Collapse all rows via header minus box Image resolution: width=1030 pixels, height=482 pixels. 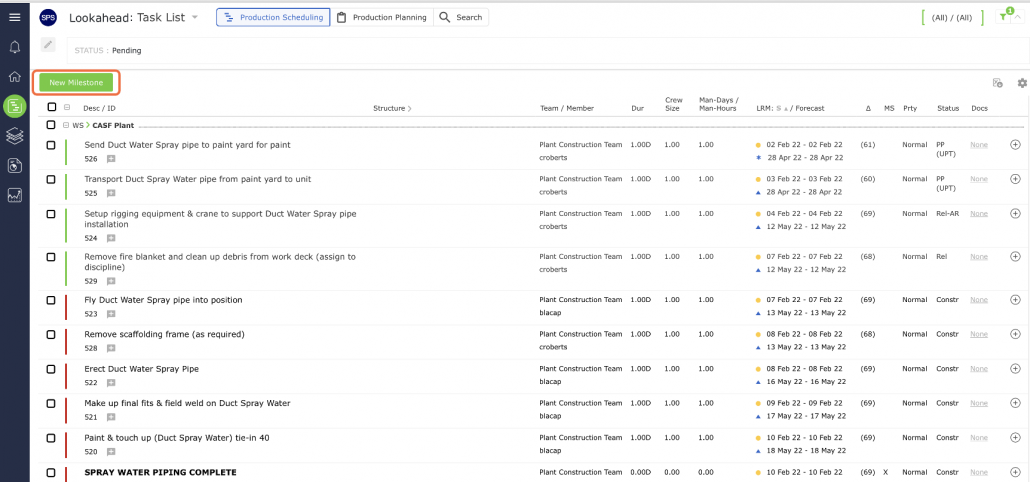(67, 107)
